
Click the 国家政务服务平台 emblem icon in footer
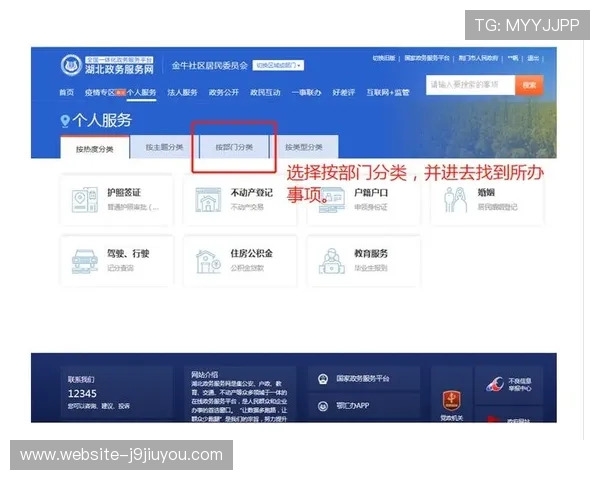pos(323,379)
